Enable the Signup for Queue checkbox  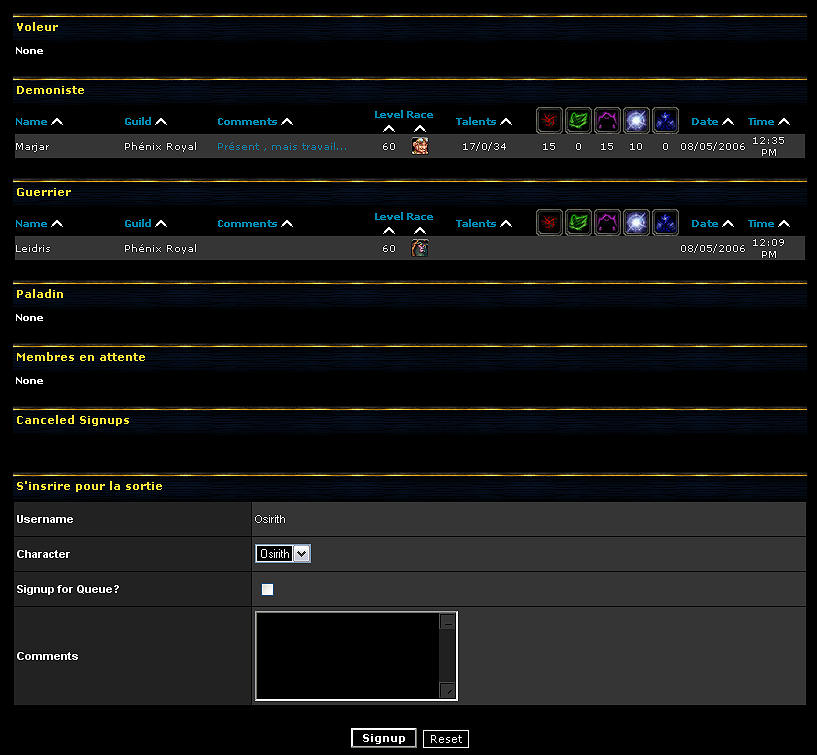click(x=267, y=590)
